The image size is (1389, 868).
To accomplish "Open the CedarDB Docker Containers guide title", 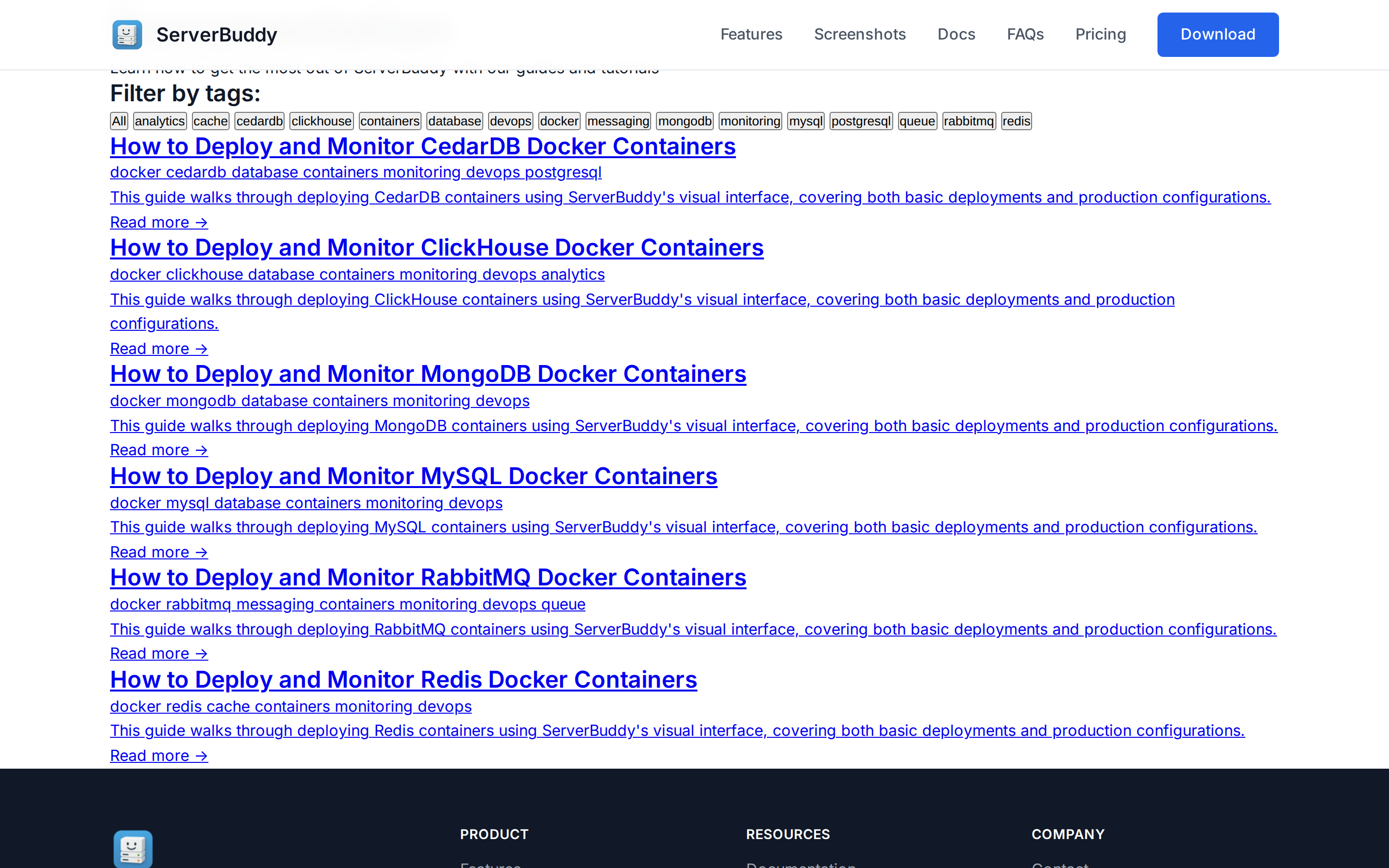I will pyautogui.click(x=423, y=147).
